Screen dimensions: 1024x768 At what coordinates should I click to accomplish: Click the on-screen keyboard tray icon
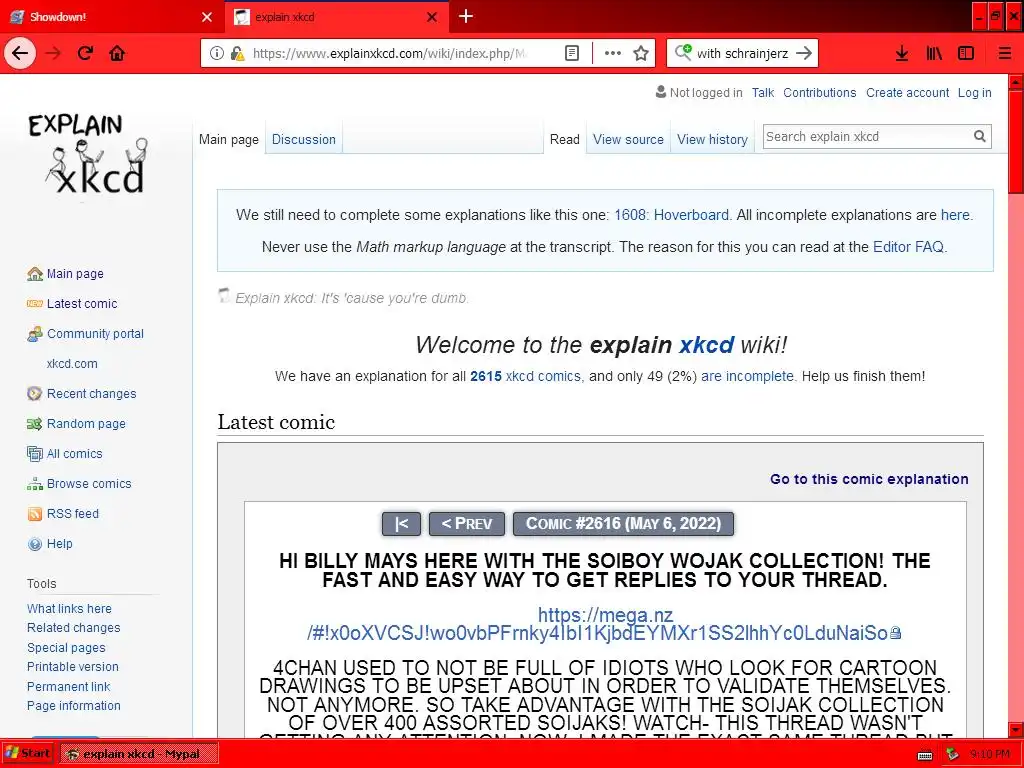point(925,755)
